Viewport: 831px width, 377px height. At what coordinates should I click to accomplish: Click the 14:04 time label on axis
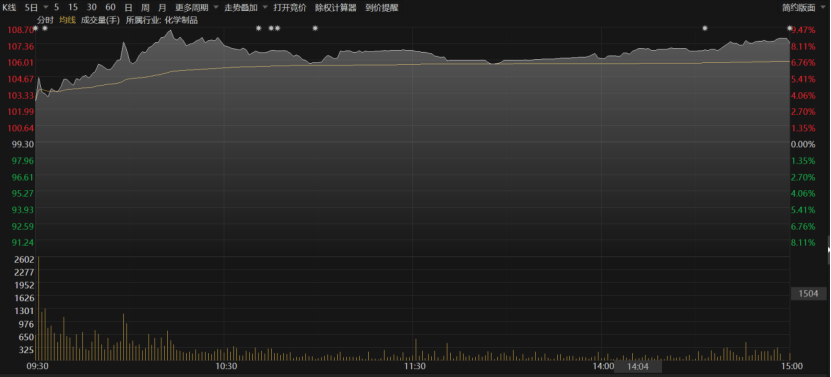coord(638,366)
